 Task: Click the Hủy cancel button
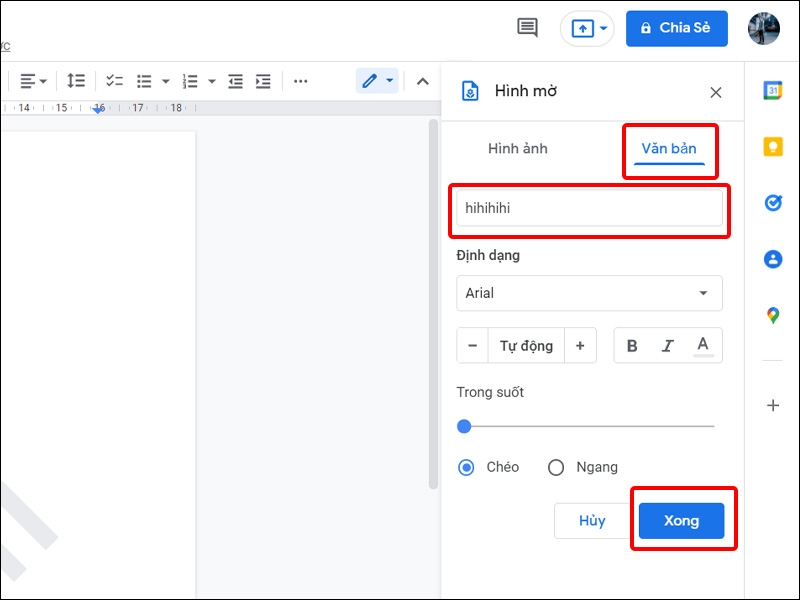[592, 521]
